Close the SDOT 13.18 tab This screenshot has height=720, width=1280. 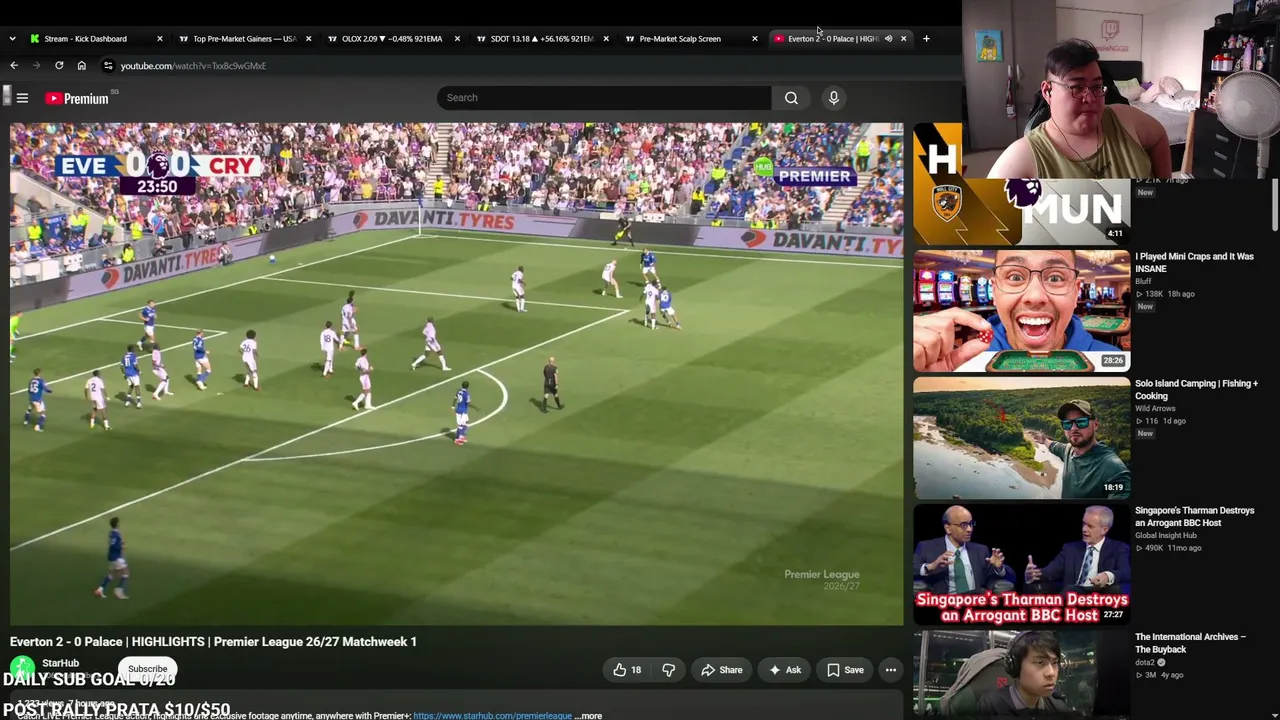[606, 39]
